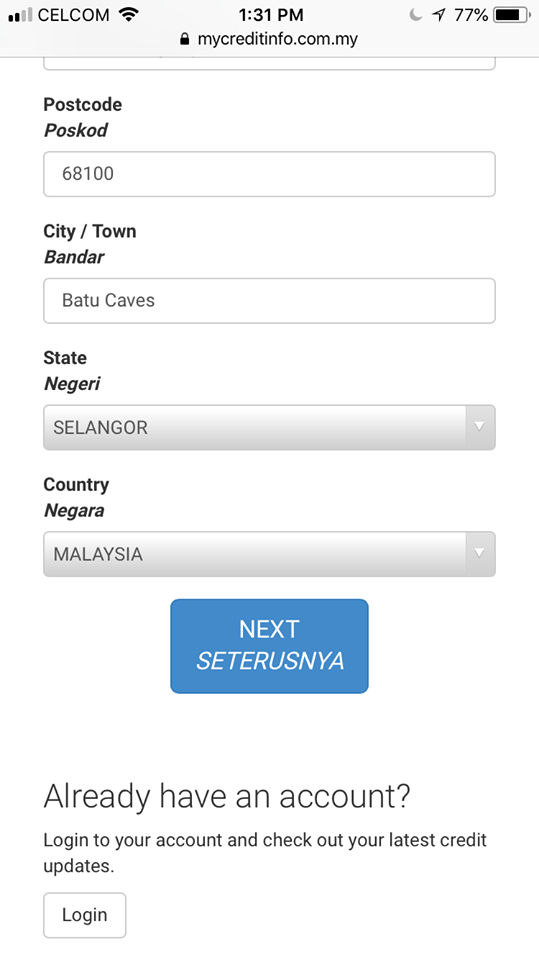The height and width of the screenshot is (960, 539).
Task: Click the NEXT SETERUSNYA button
Action: [x=270, y=646]
